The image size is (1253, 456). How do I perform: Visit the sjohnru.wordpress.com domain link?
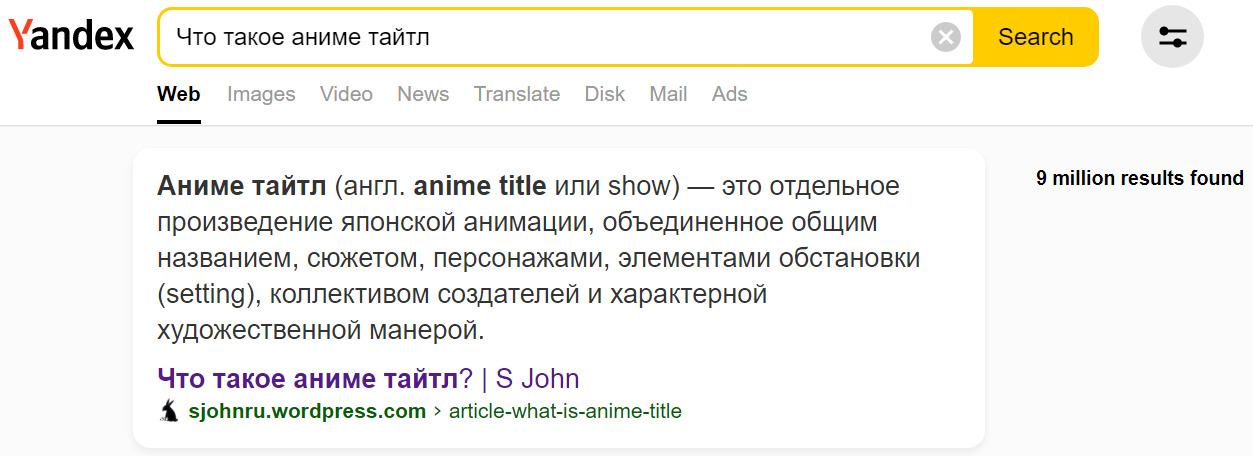(307, 411)
